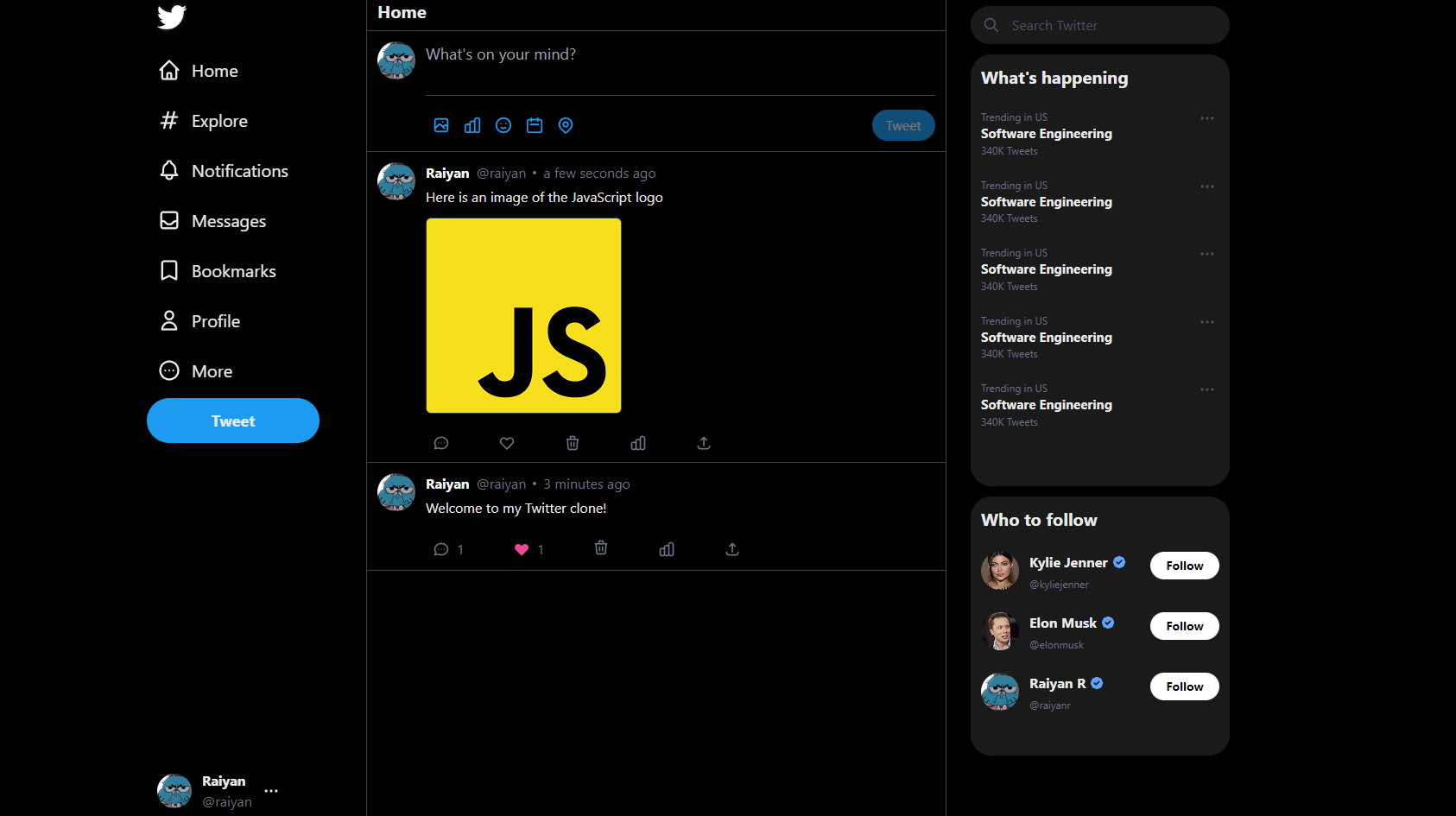Click Kylie Jenner's verified badge
This screenshot has height=816, width=1456.
click(1119, 562)
